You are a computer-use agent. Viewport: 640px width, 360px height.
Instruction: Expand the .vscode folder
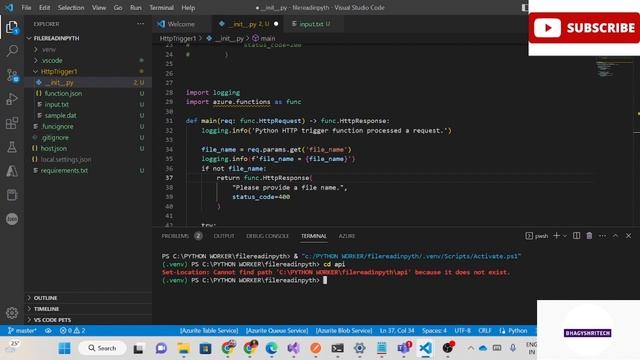pyautogui.click(x=36, y=60)
